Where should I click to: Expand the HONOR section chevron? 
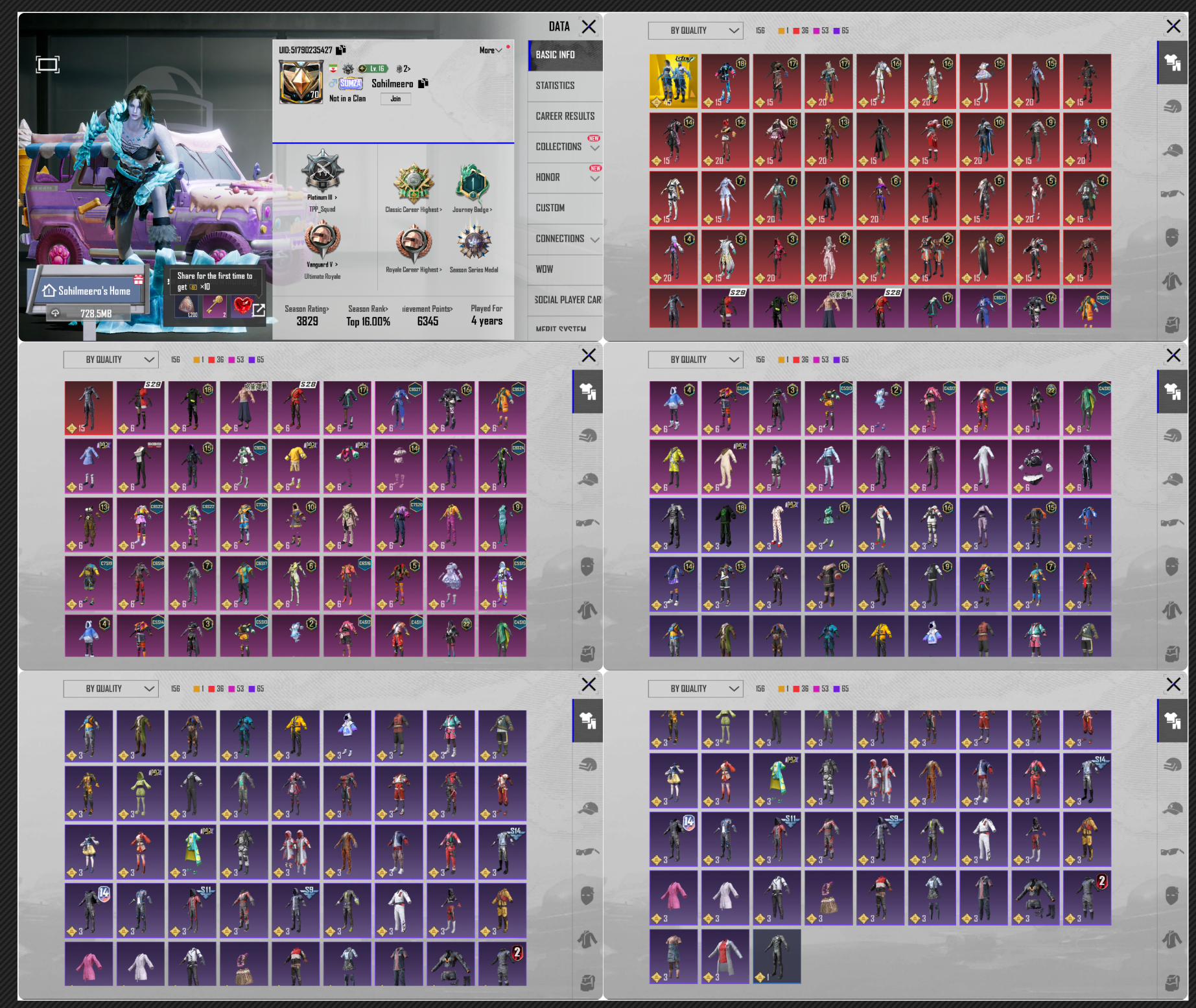tap(594, 178)
